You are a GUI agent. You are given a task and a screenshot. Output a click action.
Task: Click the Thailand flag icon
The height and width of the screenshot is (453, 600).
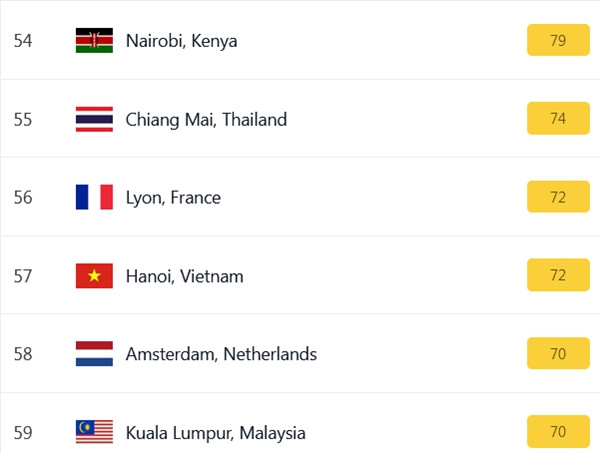[94, 119]
